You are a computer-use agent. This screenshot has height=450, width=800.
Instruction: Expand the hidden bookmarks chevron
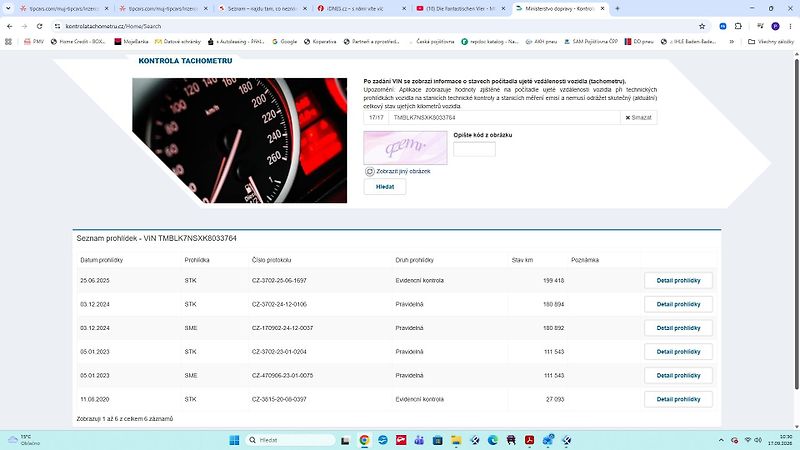pyautogui.click(x=732, y=41)
